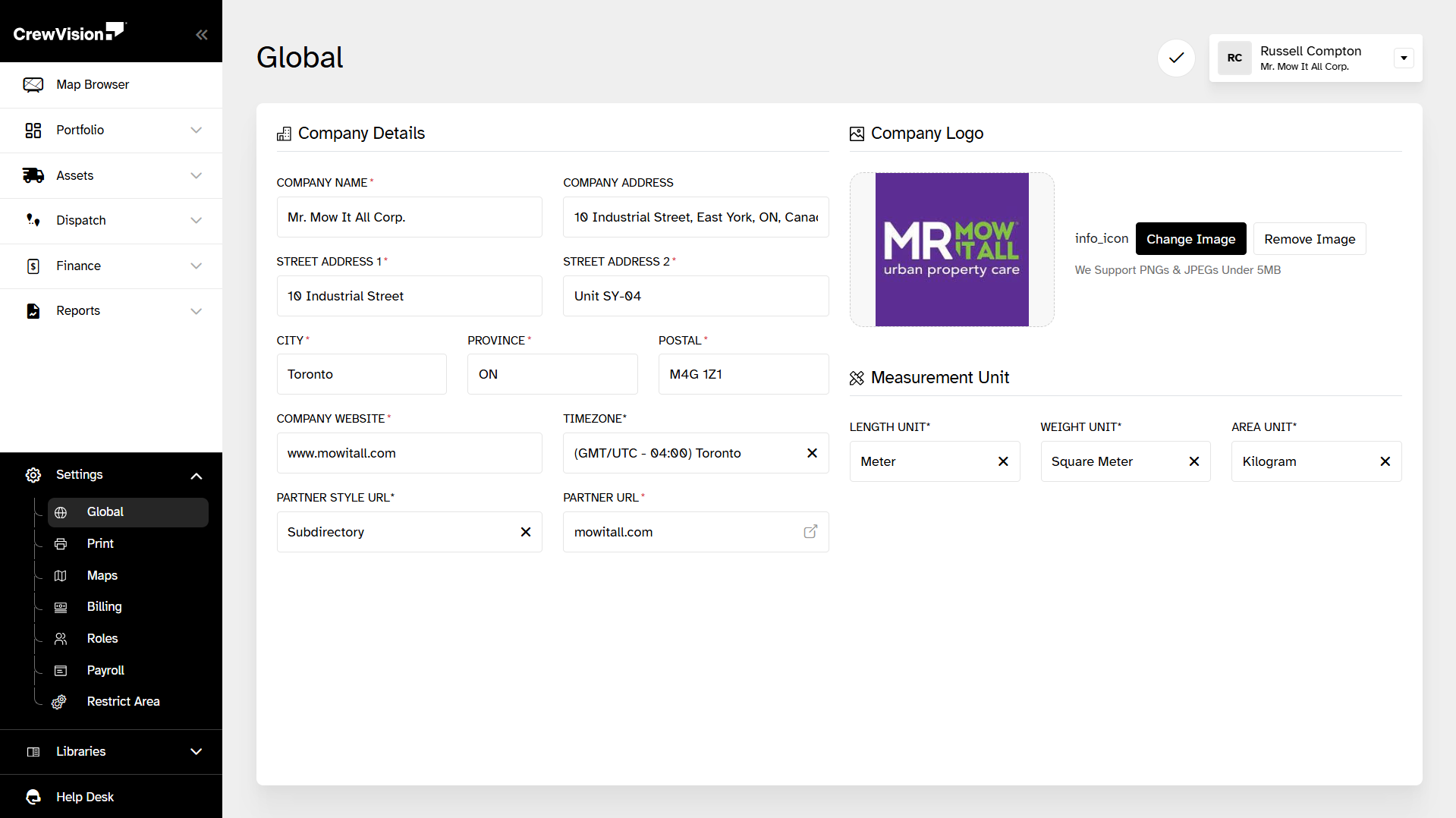Click the Payroll icon
1456x818 pixels.
(x=61, y=671)
